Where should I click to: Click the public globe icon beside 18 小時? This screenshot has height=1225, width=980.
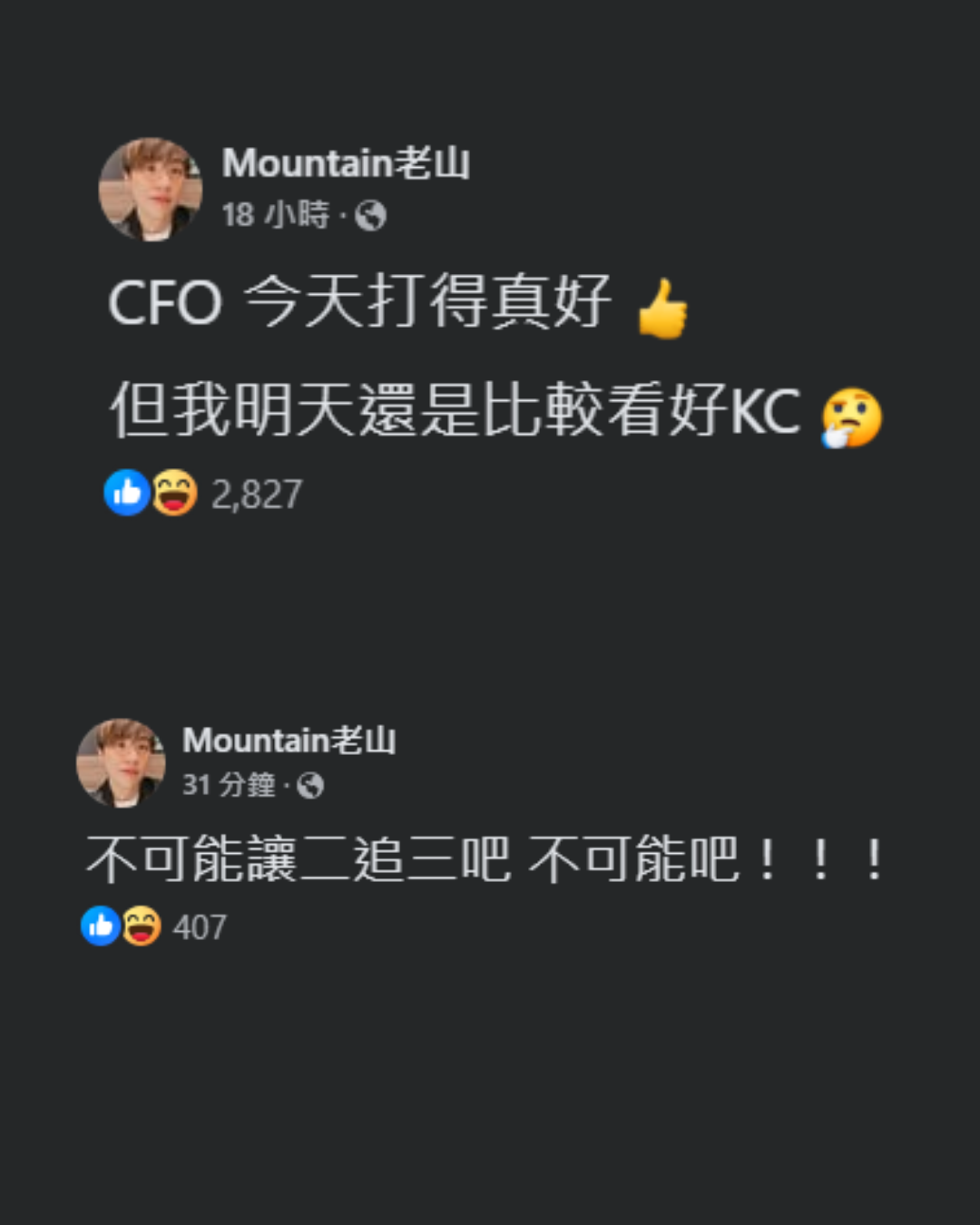370,216
